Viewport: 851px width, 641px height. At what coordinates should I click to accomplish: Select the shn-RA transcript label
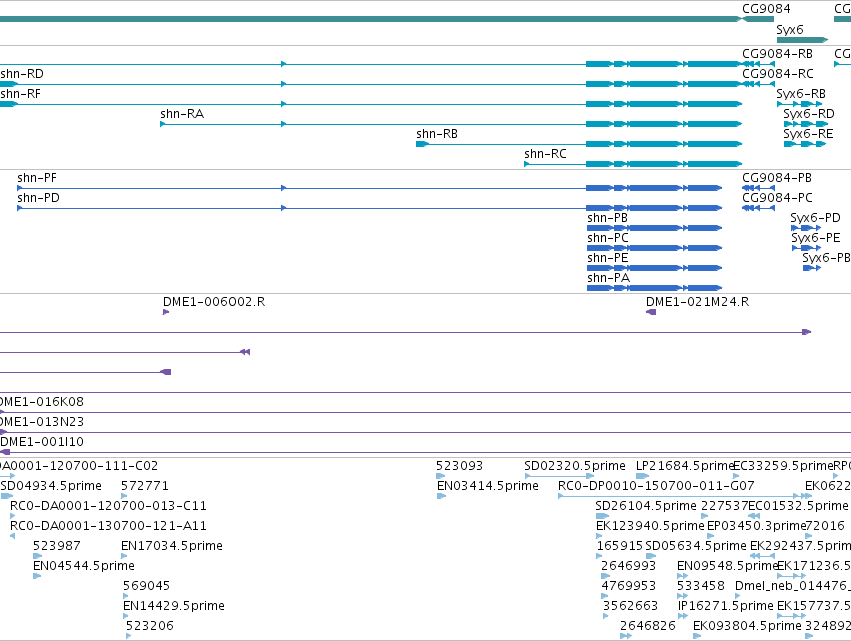tap(182, 114)
